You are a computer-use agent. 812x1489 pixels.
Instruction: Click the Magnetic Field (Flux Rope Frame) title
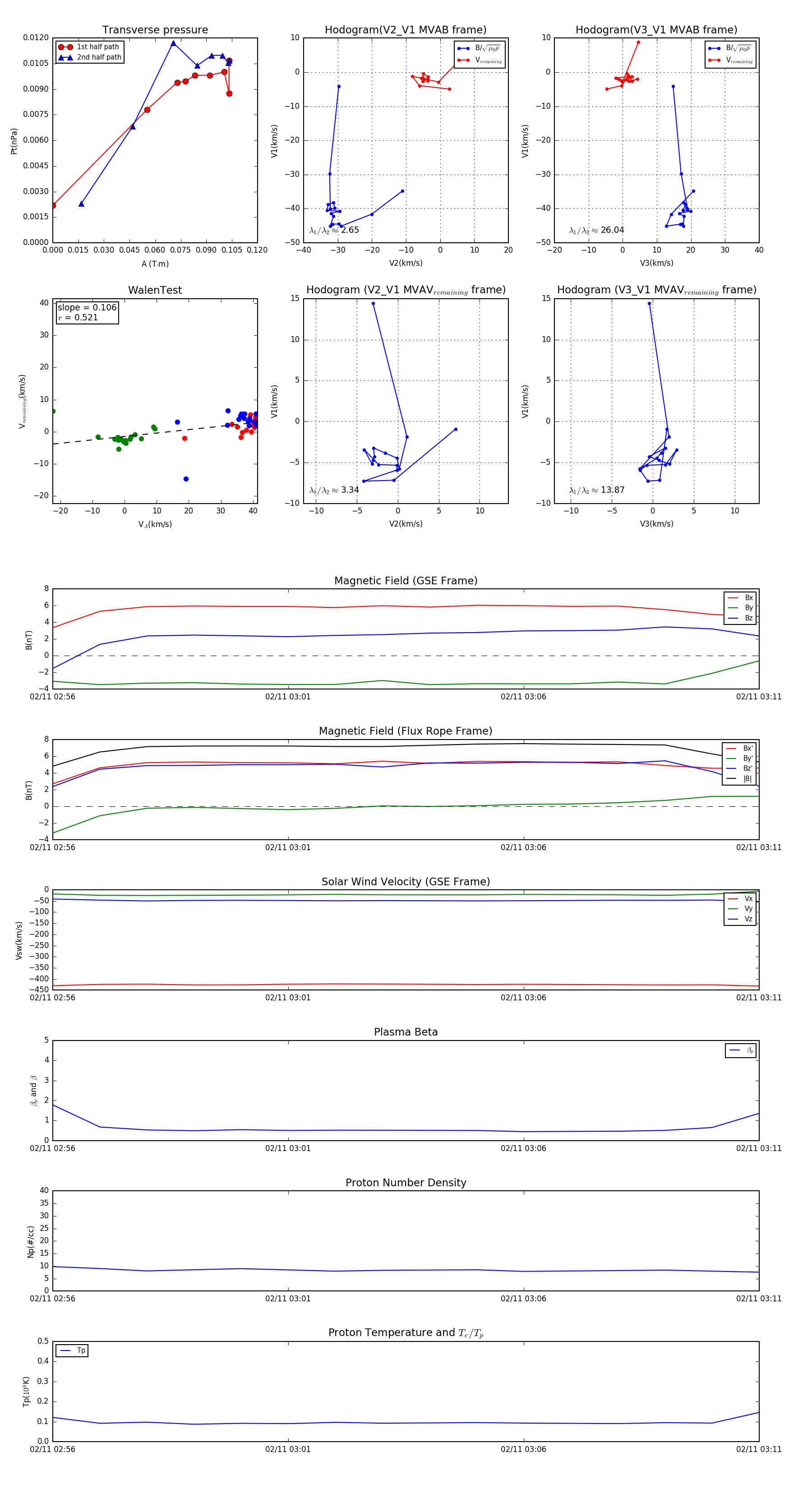pyautogui.click(x=406, y=731)
